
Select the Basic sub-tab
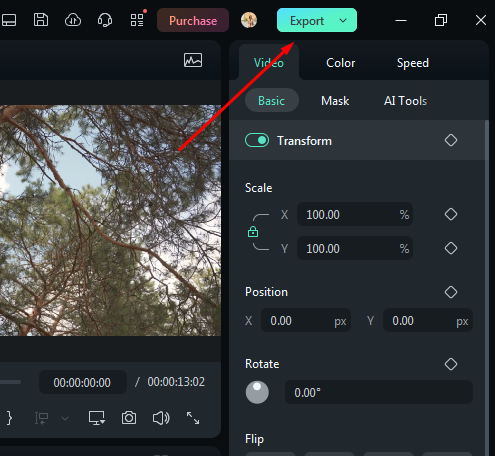pyautogui.click(x=272, y=100)
